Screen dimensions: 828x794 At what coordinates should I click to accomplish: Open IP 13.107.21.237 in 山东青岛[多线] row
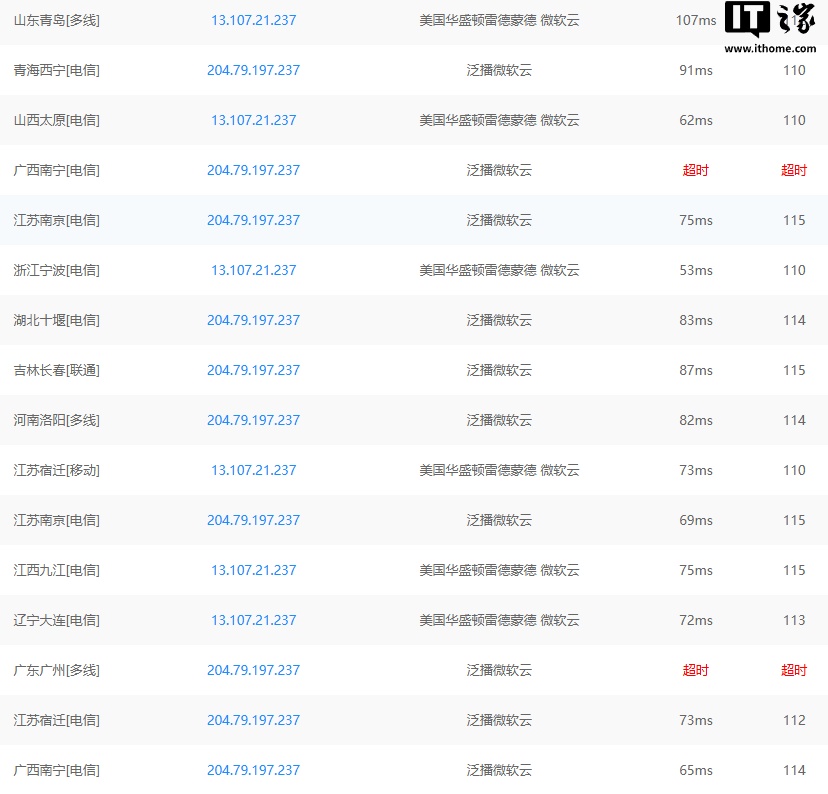(x=253, y=20)
